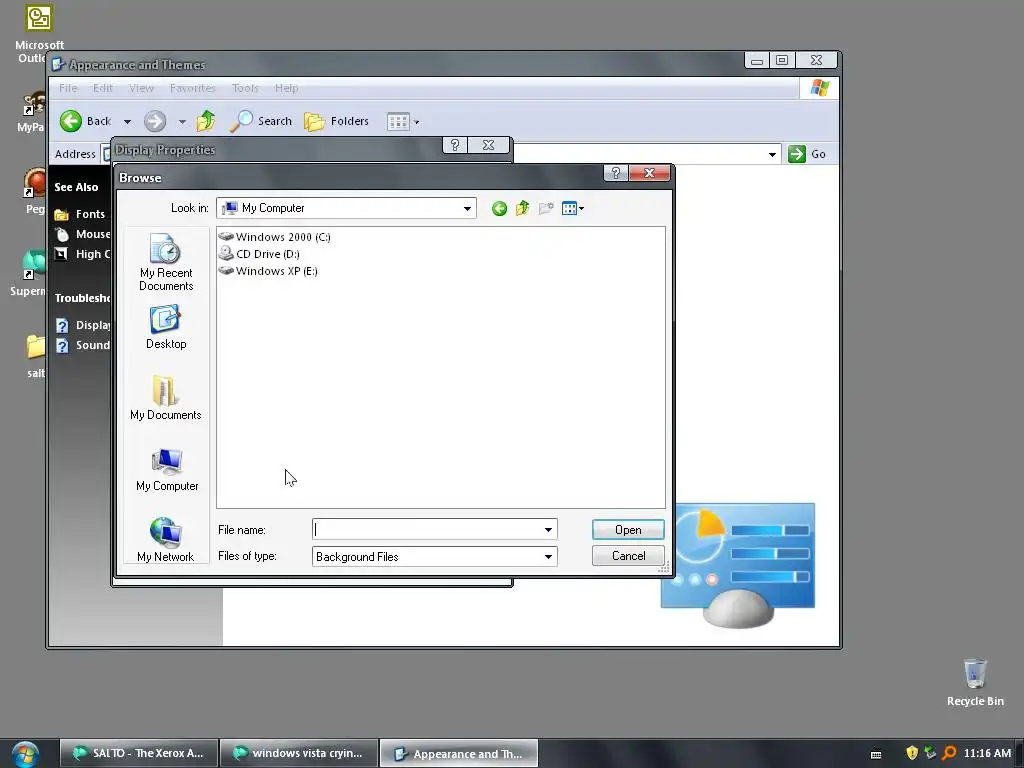Click the Open button
Screen dimensions: 1024x768
pos(628,530)
